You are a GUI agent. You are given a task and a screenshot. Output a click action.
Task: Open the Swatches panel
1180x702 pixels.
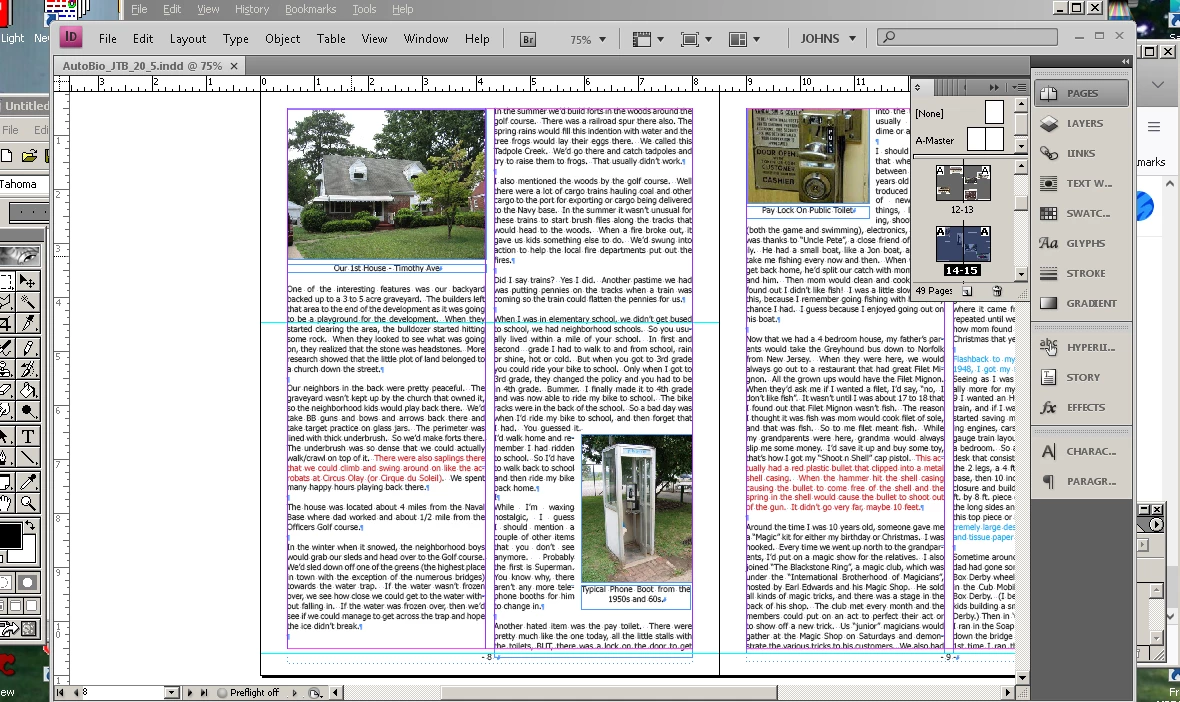(1081, 214)
